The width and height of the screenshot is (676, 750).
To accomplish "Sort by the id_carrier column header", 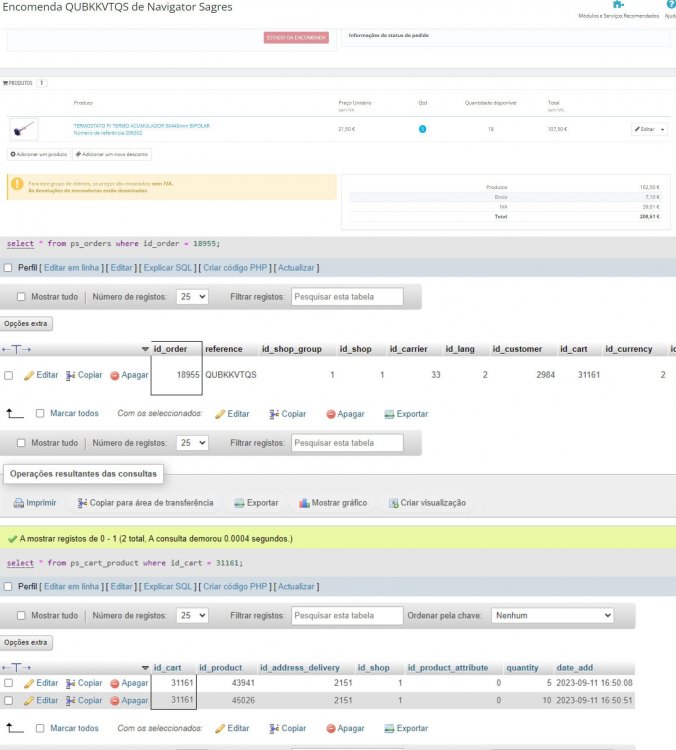I will point(408,349).
